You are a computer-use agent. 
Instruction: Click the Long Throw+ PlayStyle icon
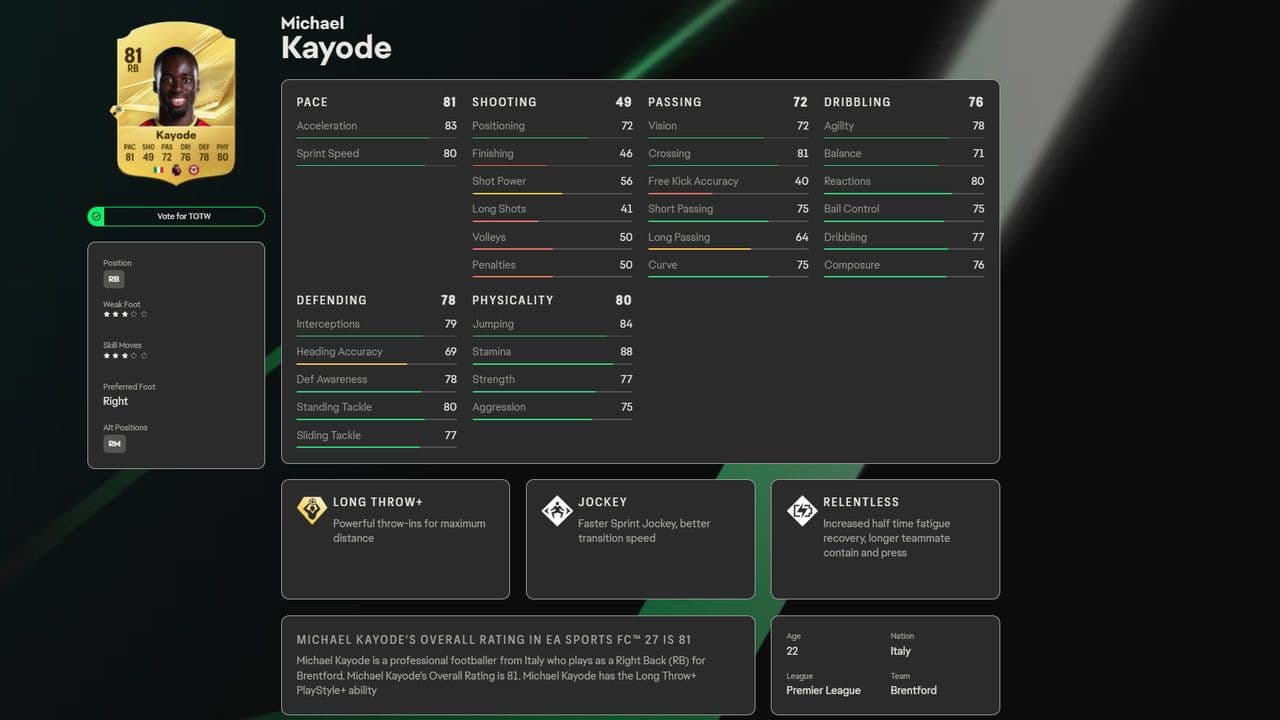[x=312, y=510]
